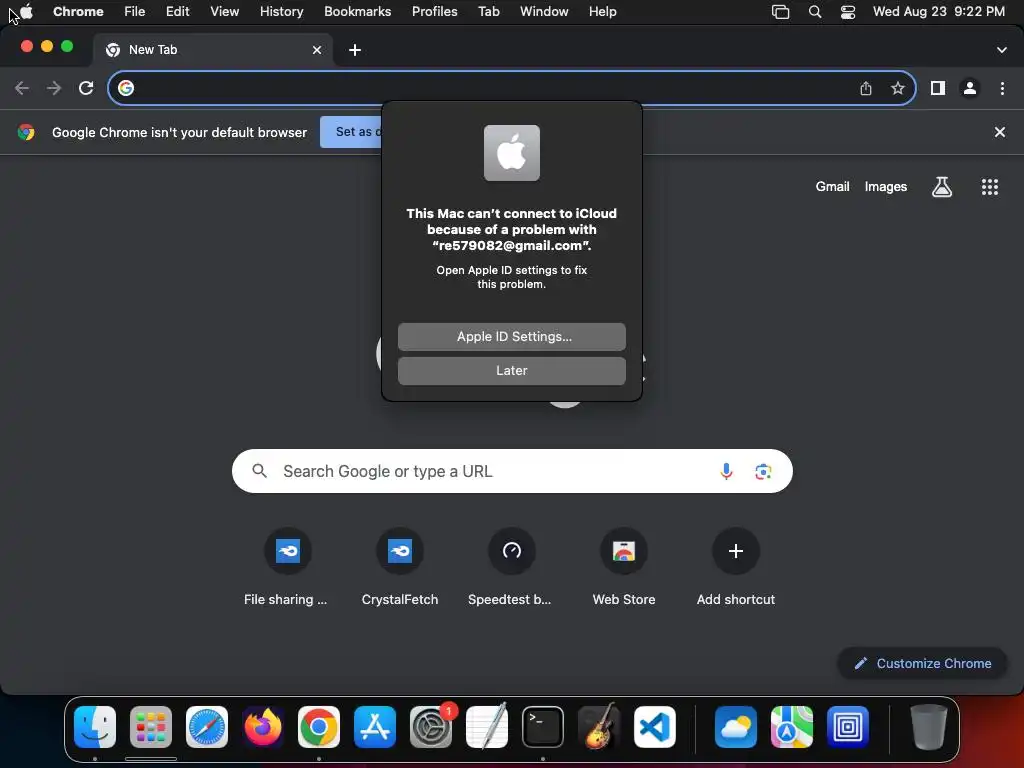Open Launchpad from the Dock
This screenshot has height=768, width=1024.
[151, 727]
